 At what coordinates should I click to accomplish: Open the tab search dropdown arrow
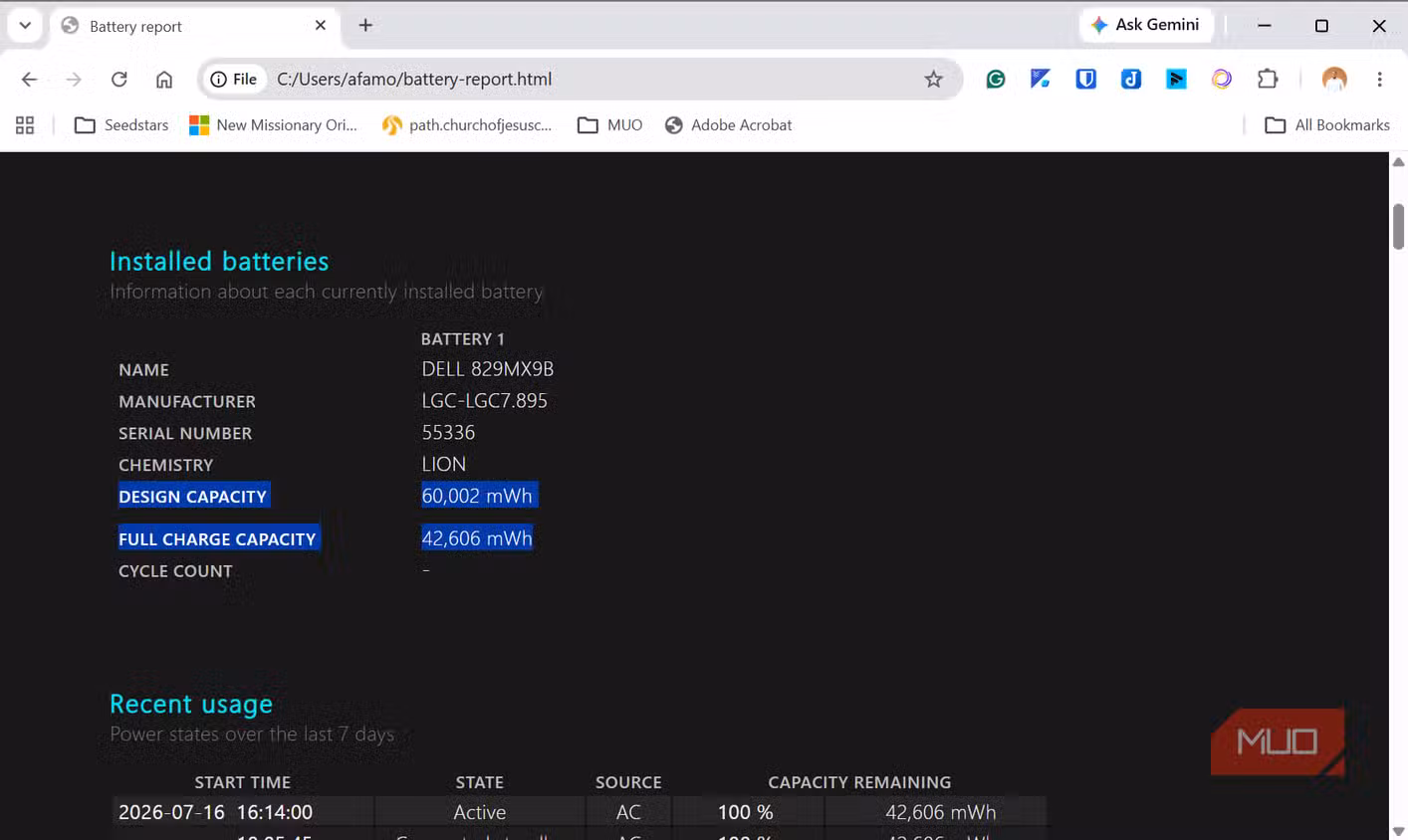pyautogui.click(x=25, y=26)
